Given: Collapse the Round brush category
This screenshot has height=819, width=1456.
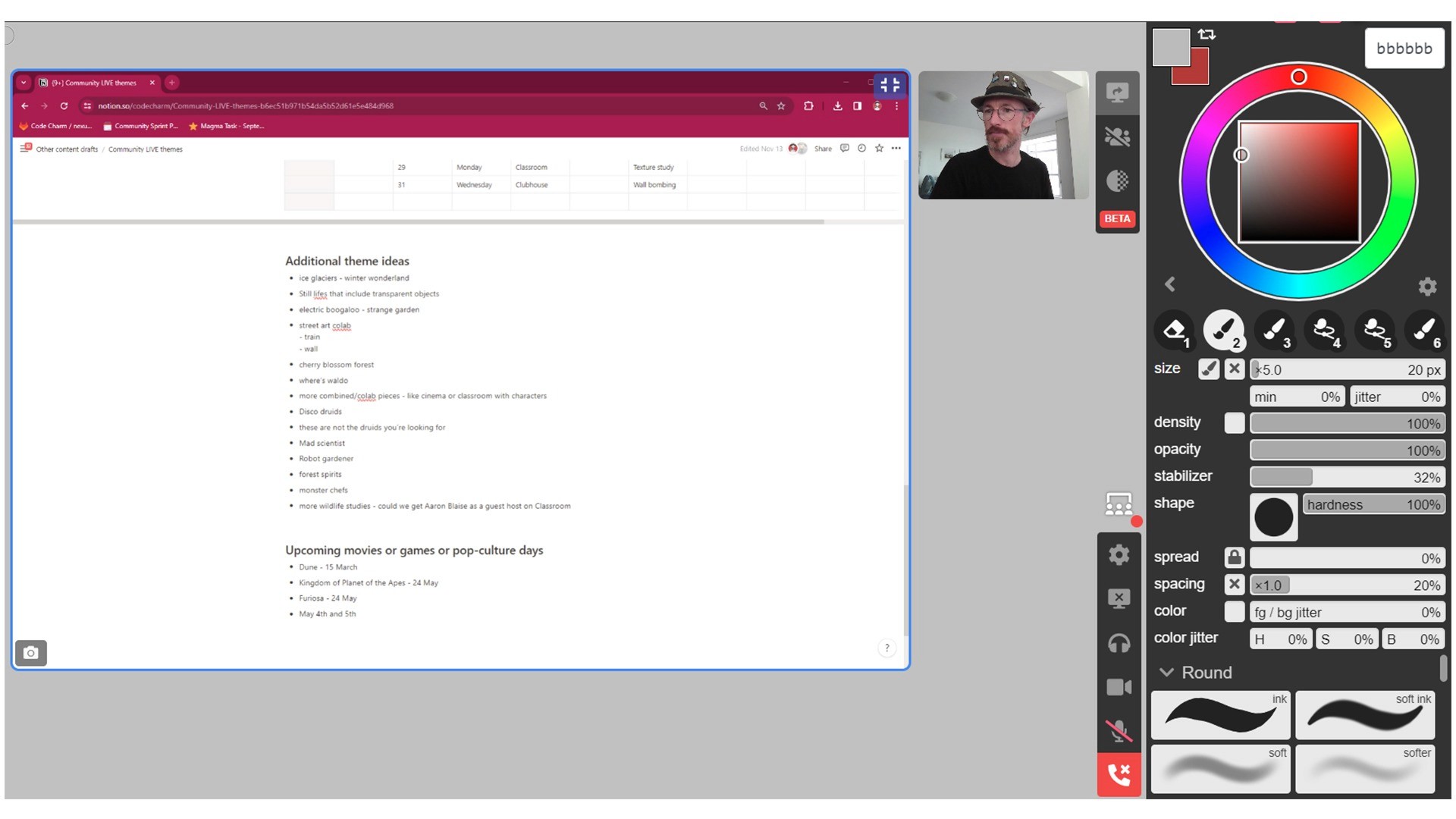Looking at the screenshot, I should pyautogui.click(x=1167, y=673).
